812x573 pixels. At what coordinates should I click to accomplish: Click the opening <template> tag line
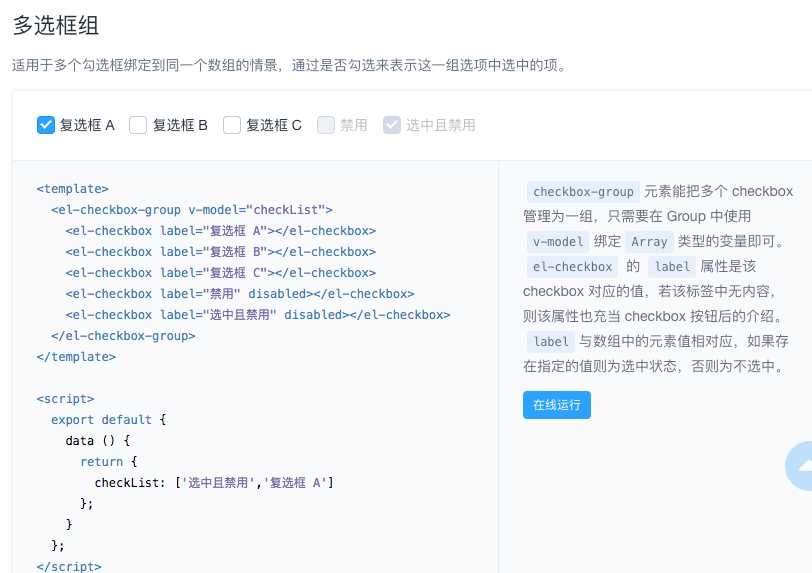pyautogui.click(x=72, y=189)
